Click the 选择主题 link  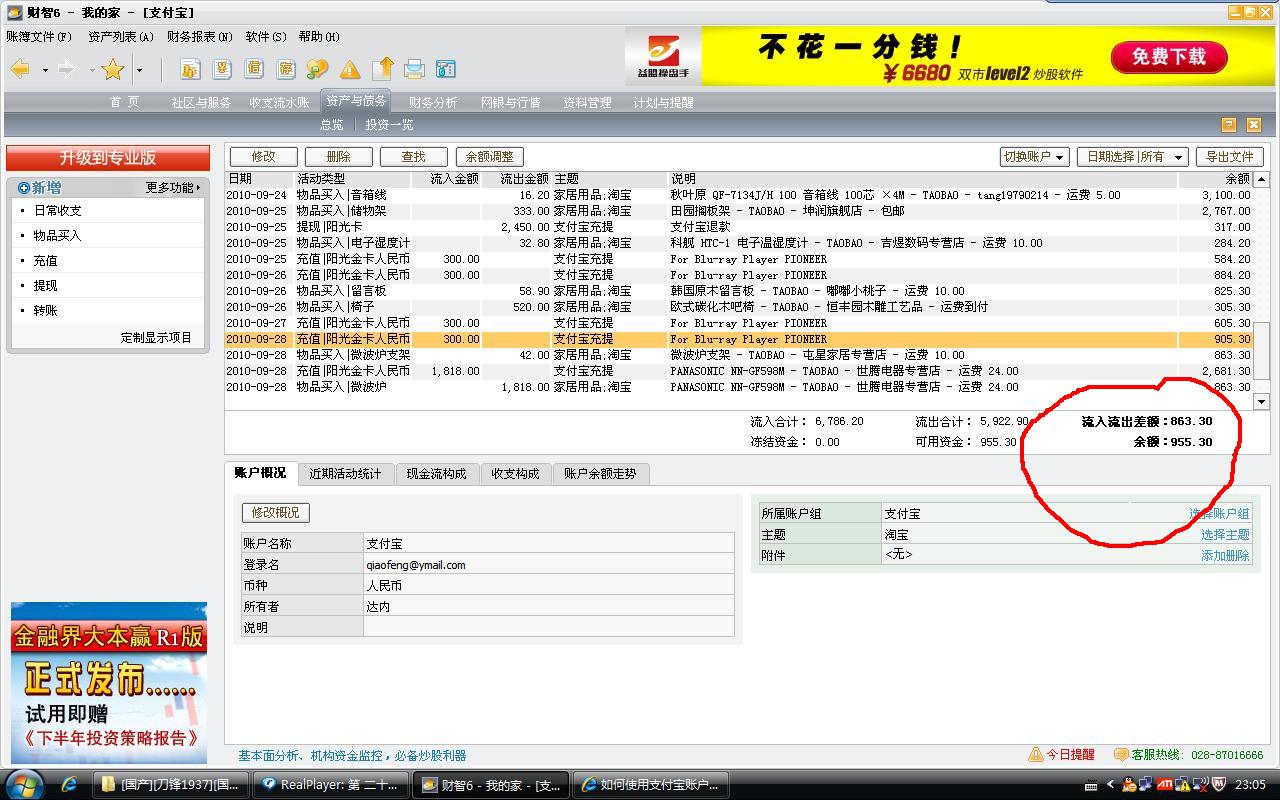(1225, 535)
